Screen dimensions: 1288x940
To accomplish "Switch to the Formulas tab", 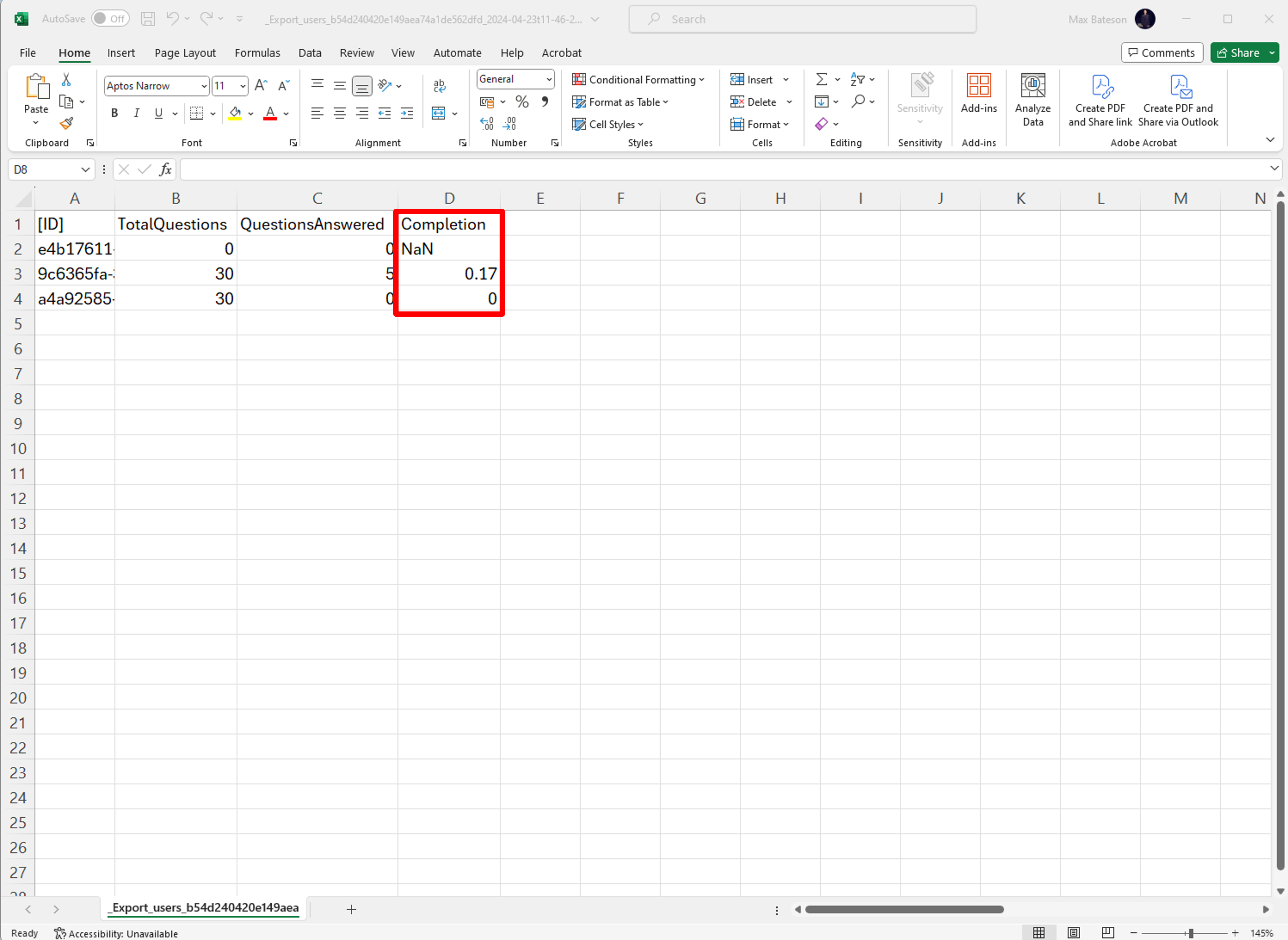I will 257,53.
